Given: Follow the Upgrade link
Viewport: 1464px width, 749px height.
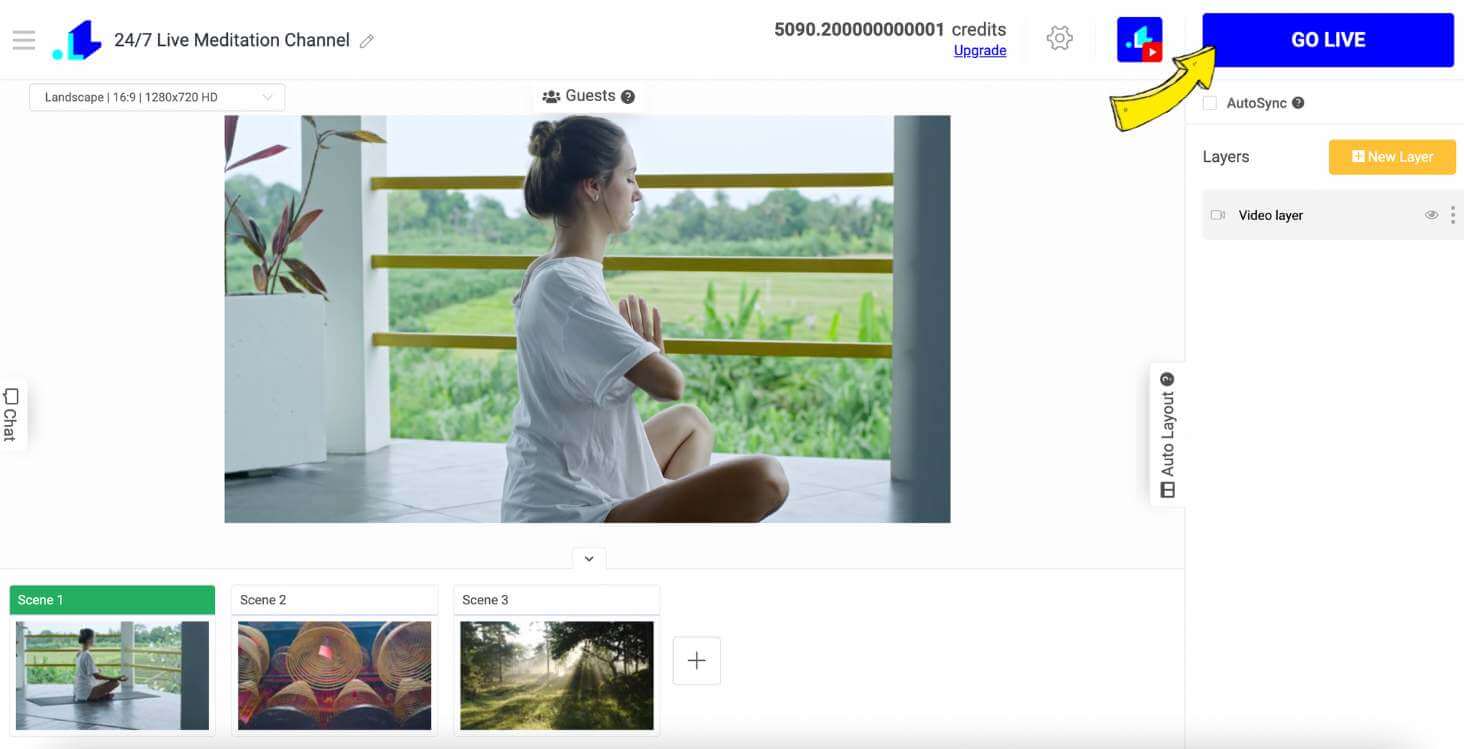Looking at the screenshot, I should pos(980,51).
